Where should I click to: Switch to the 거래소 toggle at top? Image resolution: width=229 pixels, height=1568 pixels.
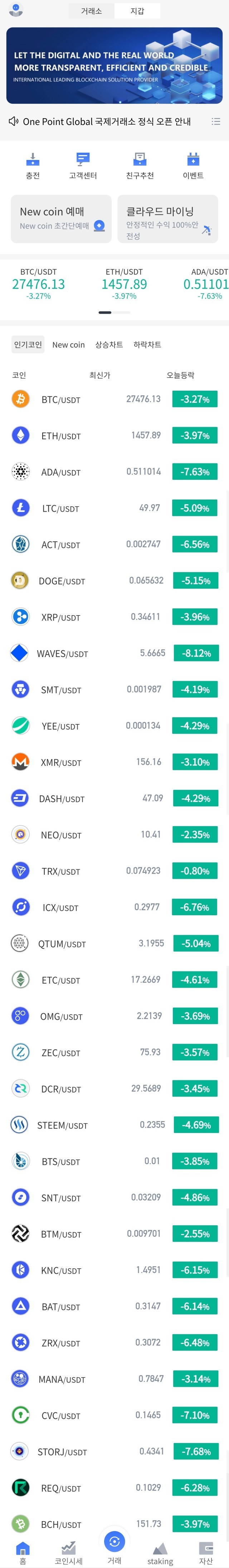(91, 11)
